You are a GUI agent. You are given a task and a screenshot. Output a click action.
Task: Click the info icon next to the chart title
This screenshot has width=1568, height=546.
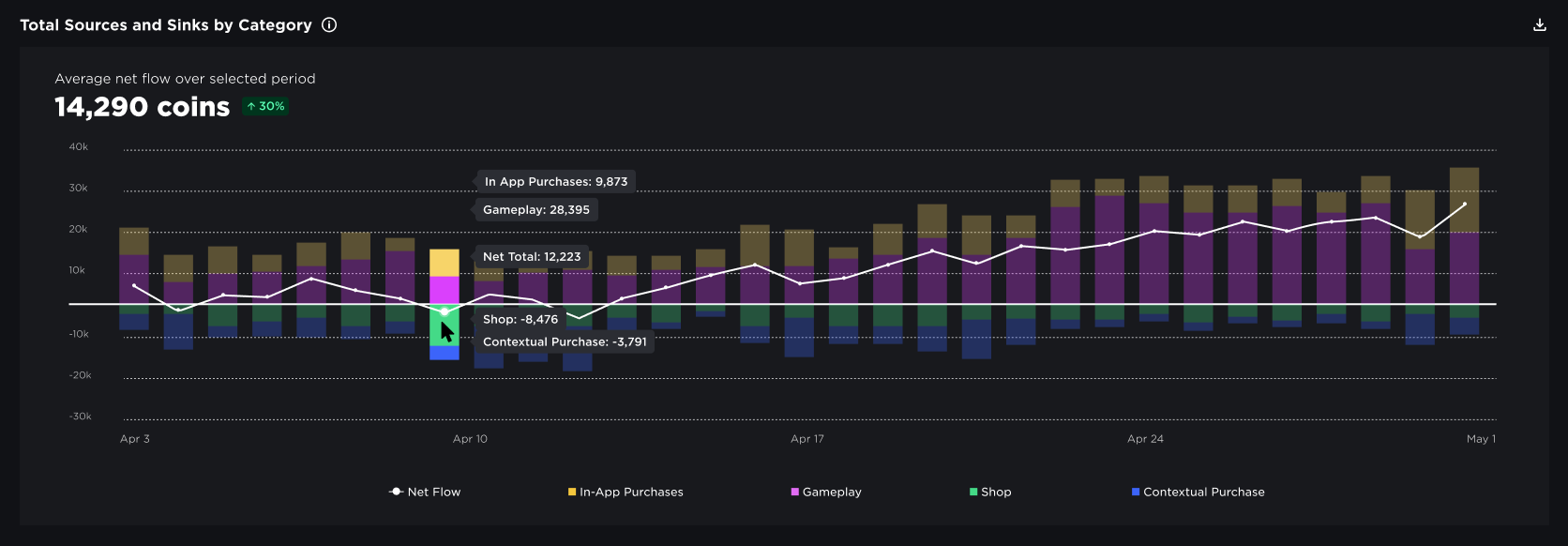pyautogui.click(x=329, y=25)
